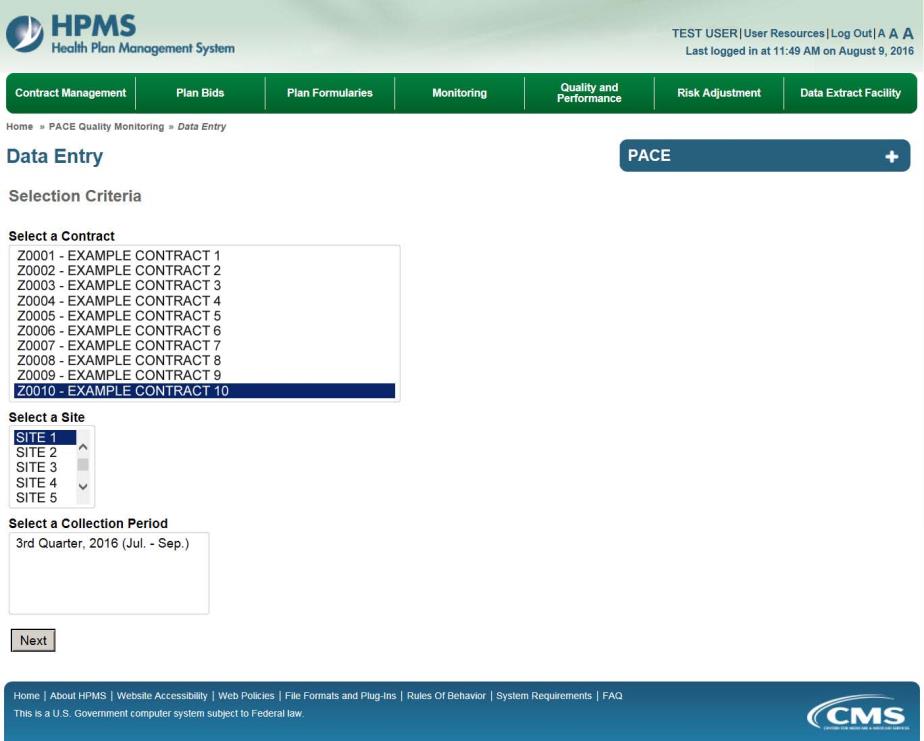The width and height of the screenshot is (924, 741).
Task: Choose SITE 2 in site list
Action: pos(45,453)
